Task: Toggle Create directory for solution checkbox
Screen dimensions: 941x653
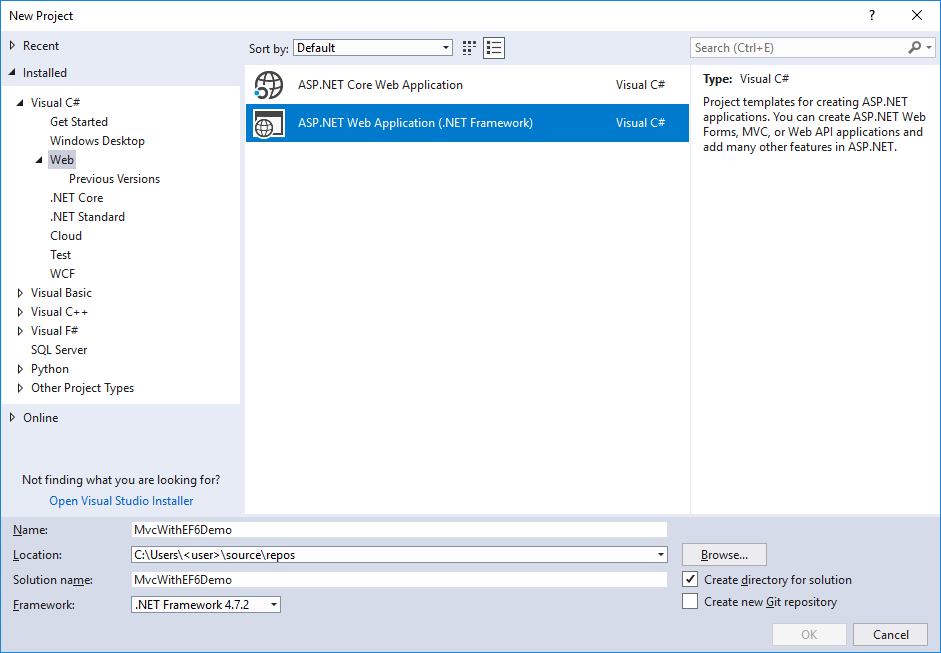Action: (690, 579)
